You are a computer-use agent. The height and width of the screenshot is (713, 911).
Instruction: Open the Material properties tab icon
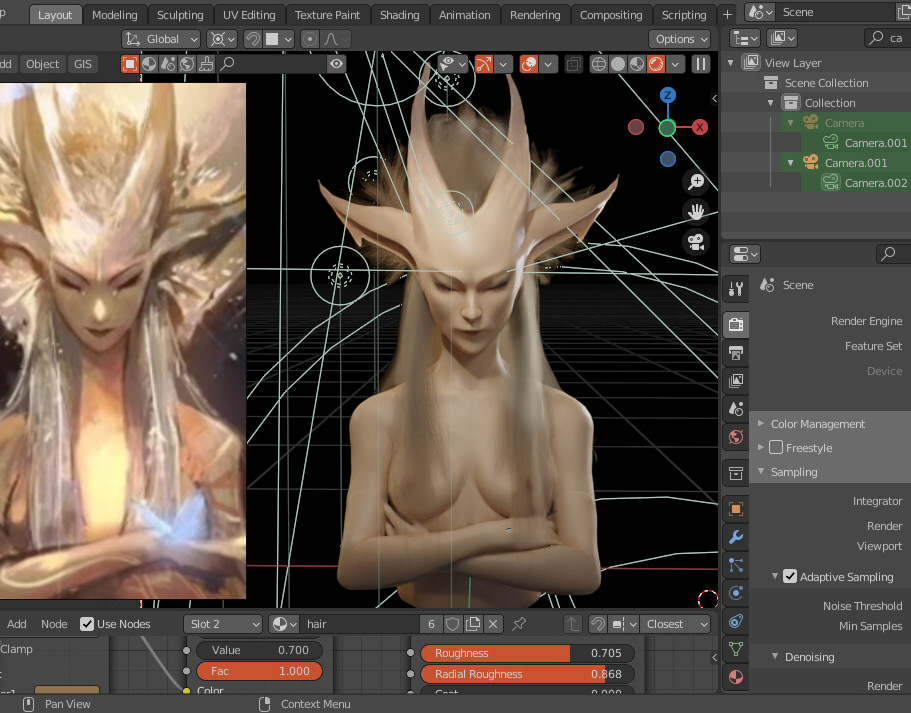(x=736, y=678)
